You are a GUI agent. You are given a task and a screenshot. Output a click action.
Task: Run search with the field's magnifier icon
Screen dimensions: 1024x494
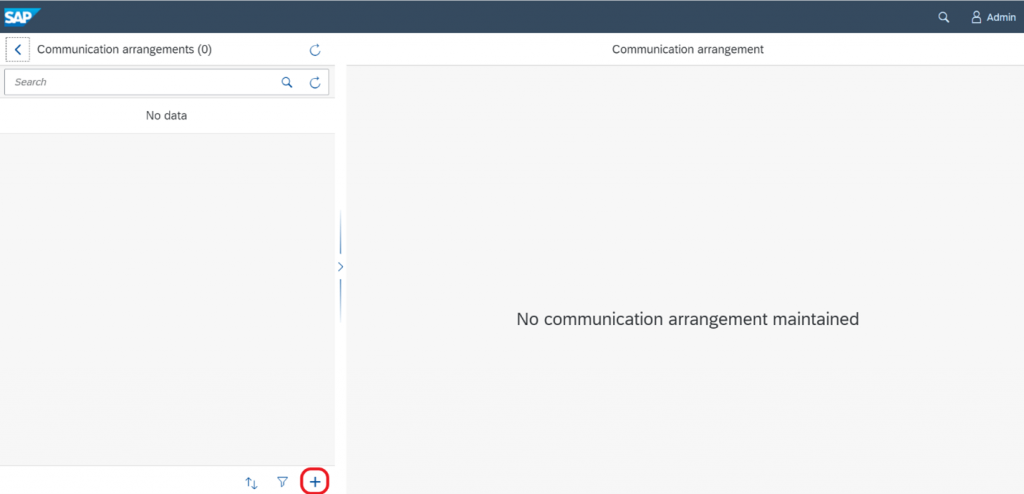pyautogui.click(x=287, y=82)
